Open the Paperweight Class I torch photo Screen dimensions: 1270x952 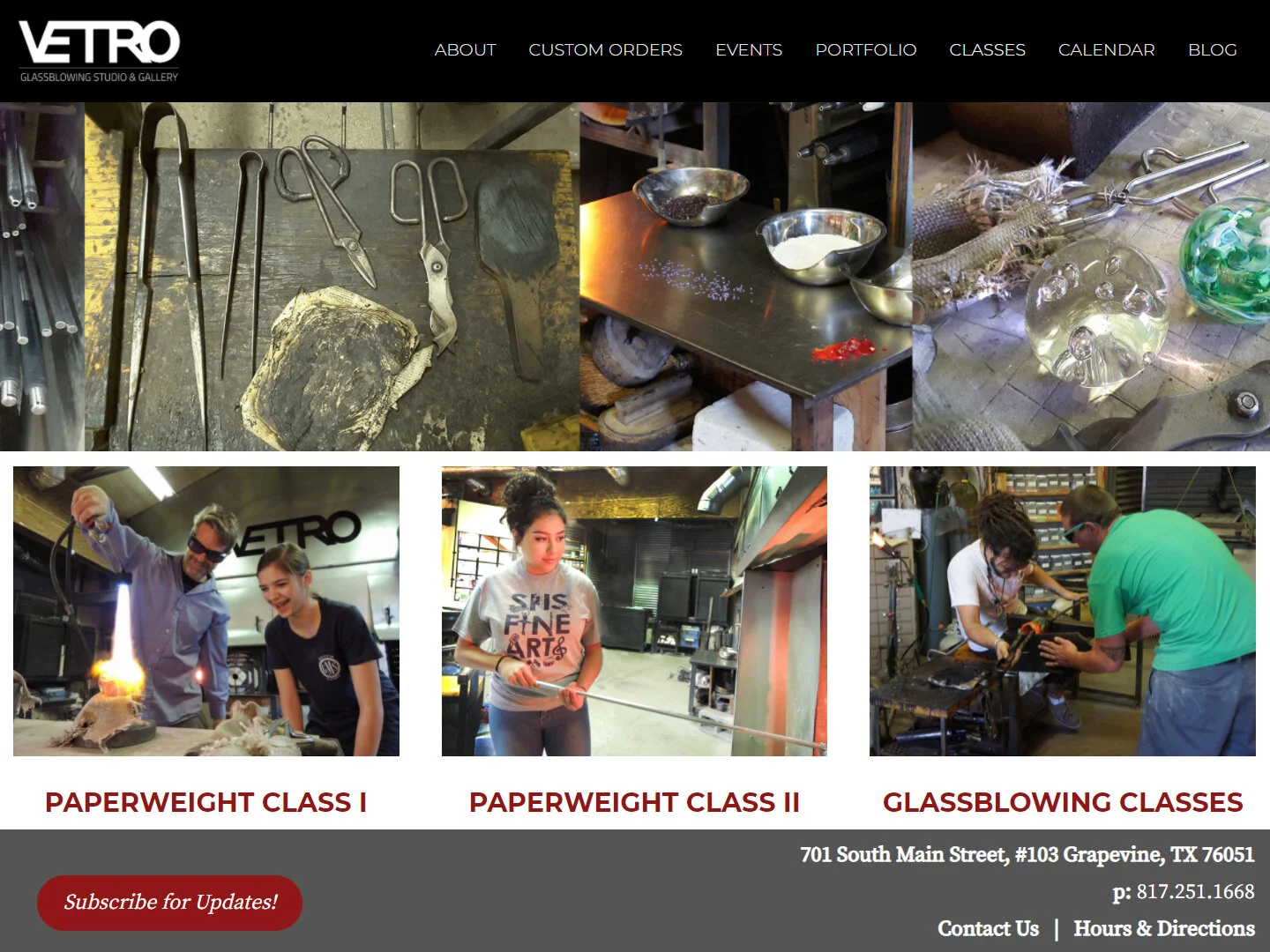(x=206, y=611)
